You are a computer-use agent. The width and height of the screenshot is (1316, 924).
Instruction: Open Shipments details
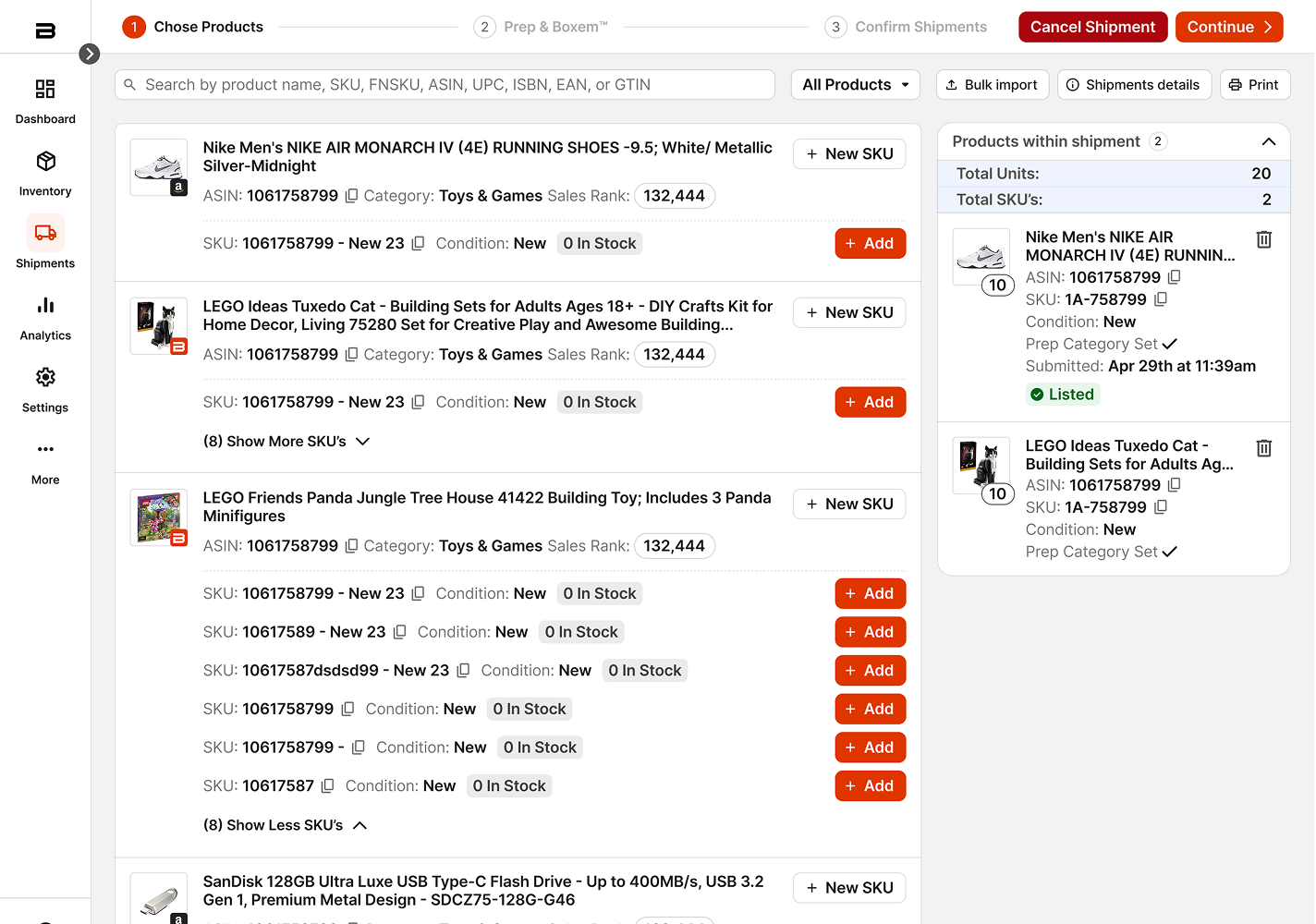(x=1134, y=84)
